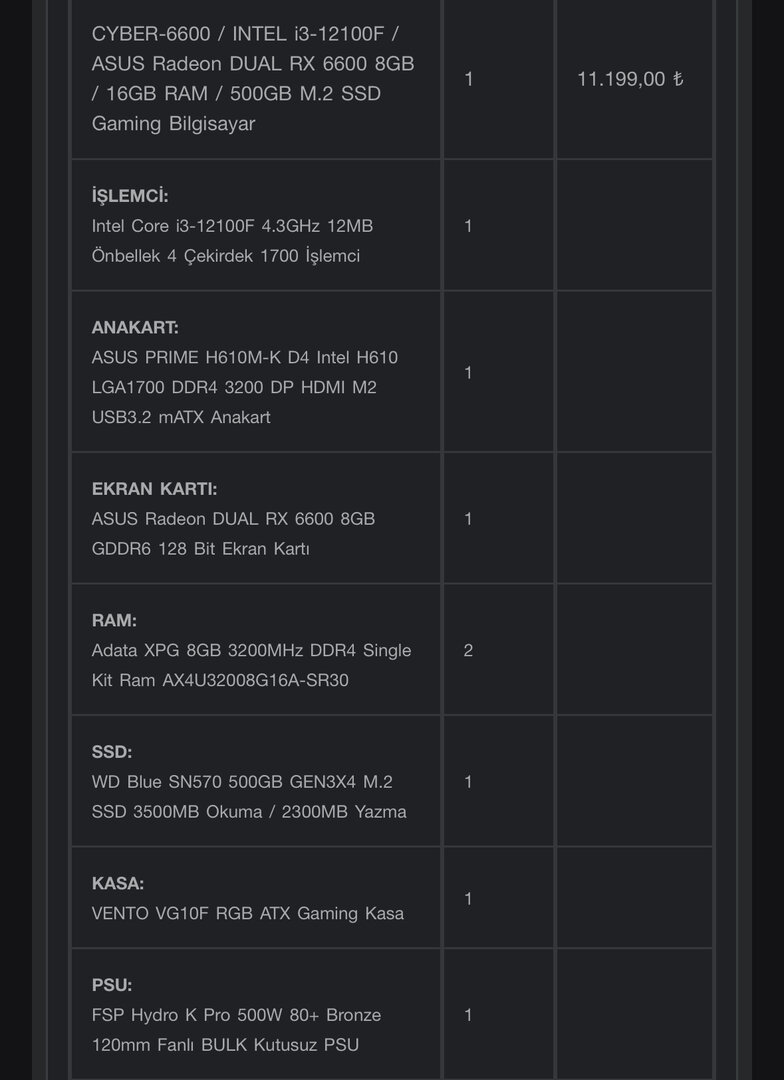Image resolution: width=784 pixels, height=1080 pixels.
Task: Click the quantity value for the İŞLEMCİ row
Action: coord(469,226)
